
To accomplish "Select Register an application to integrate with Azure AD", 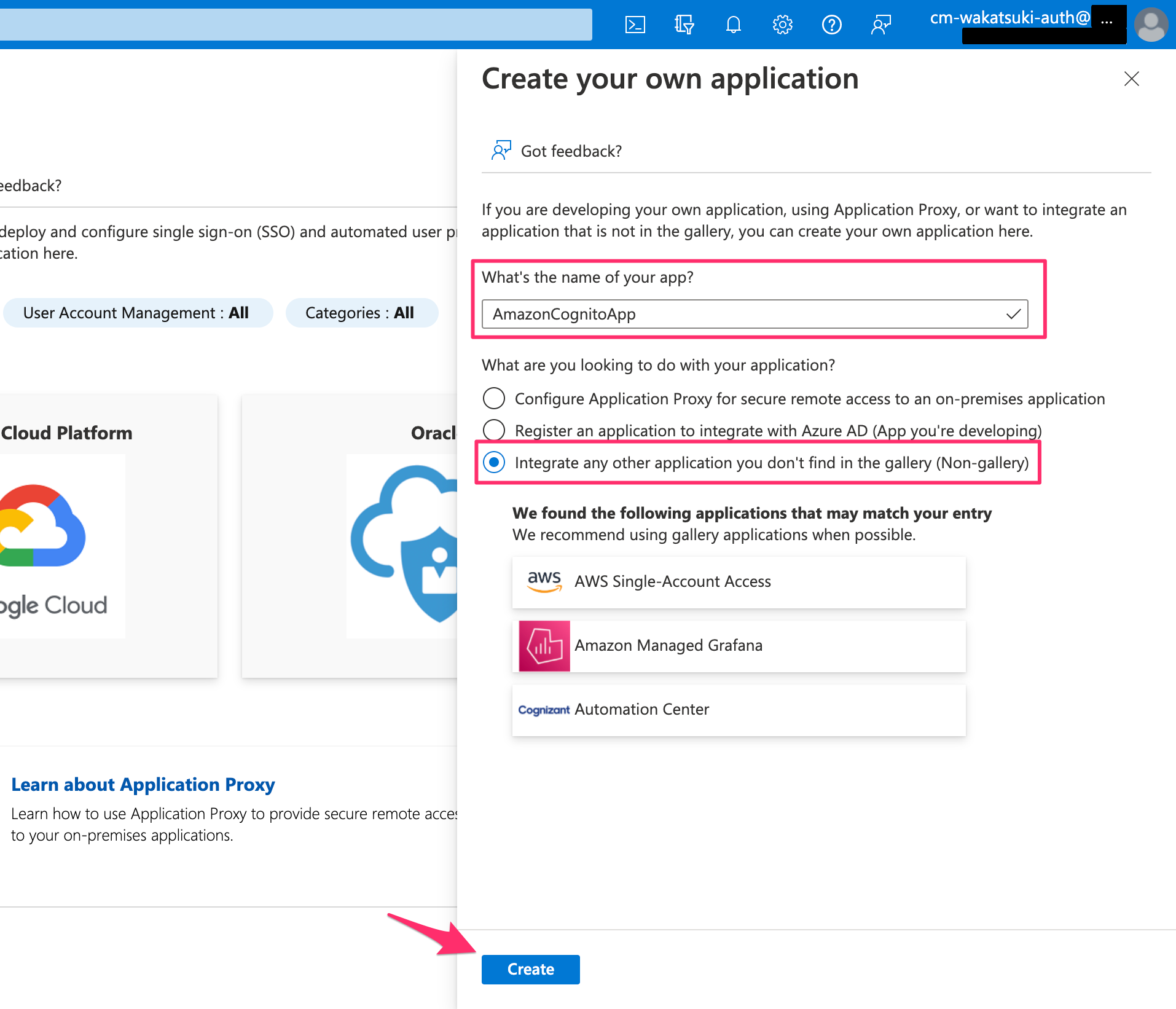I will tap(494, 430).
